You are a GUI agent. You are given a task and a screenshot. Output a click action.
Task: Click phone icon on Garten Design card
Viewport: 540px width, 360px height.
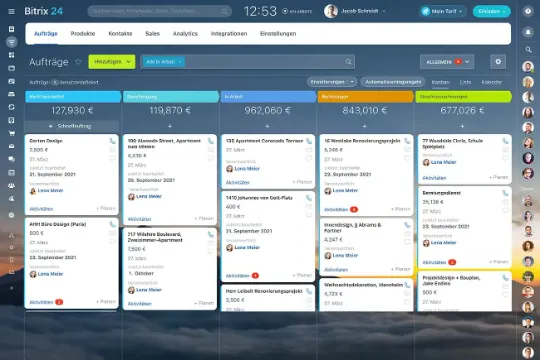pyautogui.click(x=112, y=141)
